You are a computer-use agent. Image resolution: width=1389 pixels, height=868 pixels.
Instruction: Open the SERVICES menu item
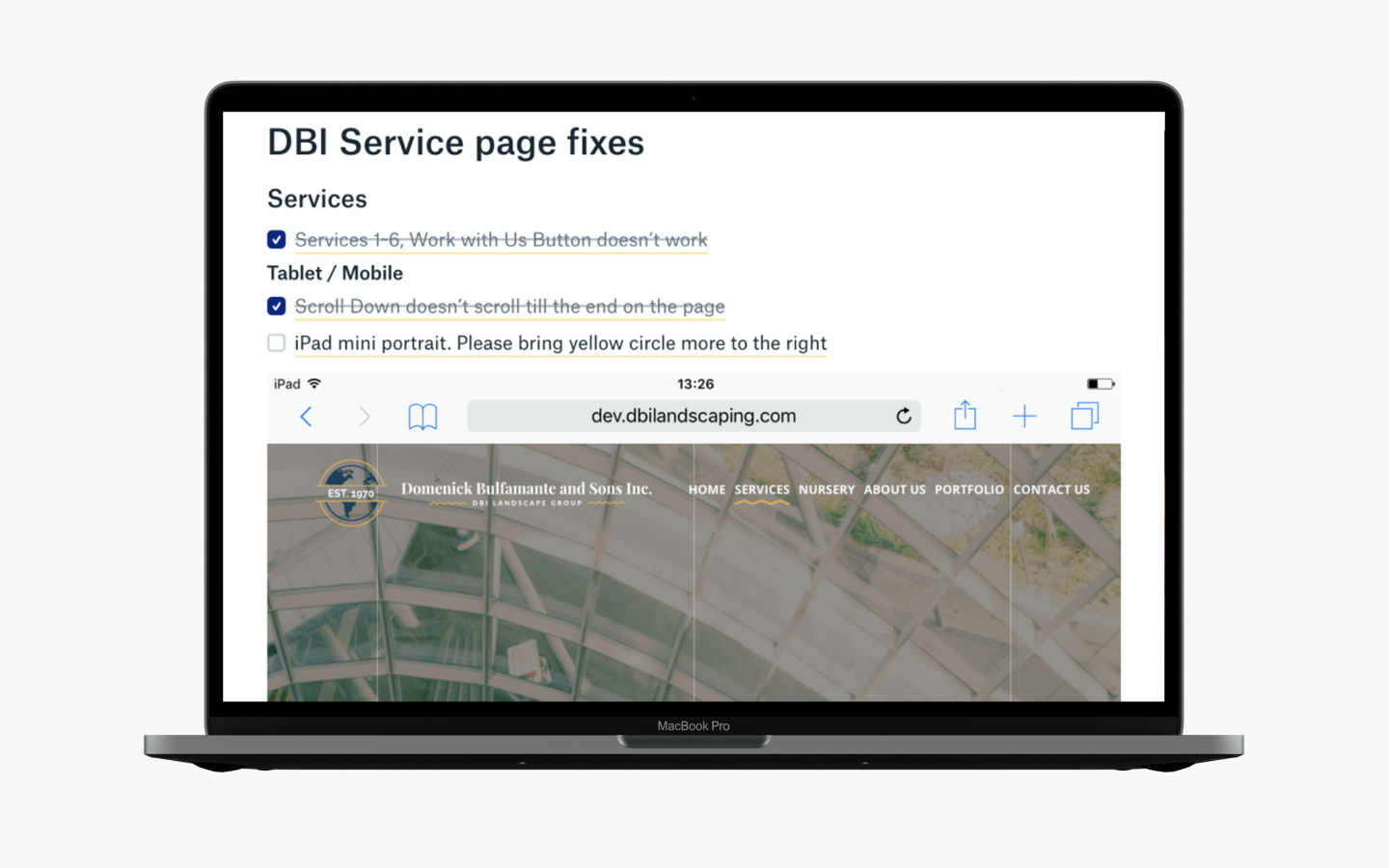pyautogui.click(x=762, y=490)
